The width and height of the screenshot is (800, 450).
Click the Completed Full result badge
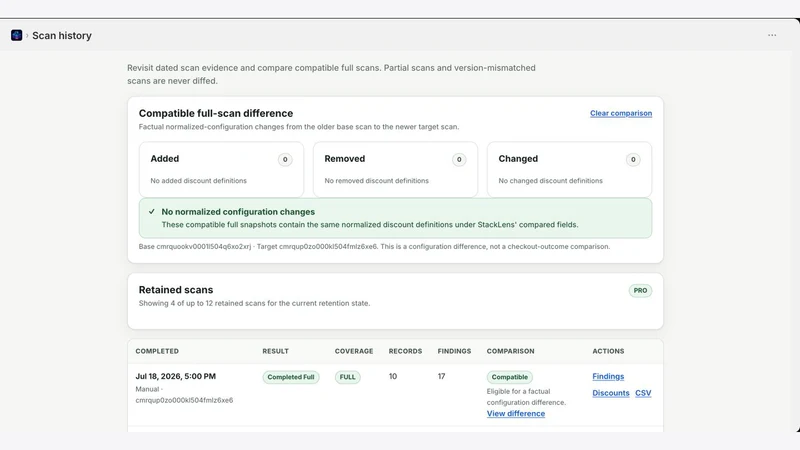click(291, 377)
